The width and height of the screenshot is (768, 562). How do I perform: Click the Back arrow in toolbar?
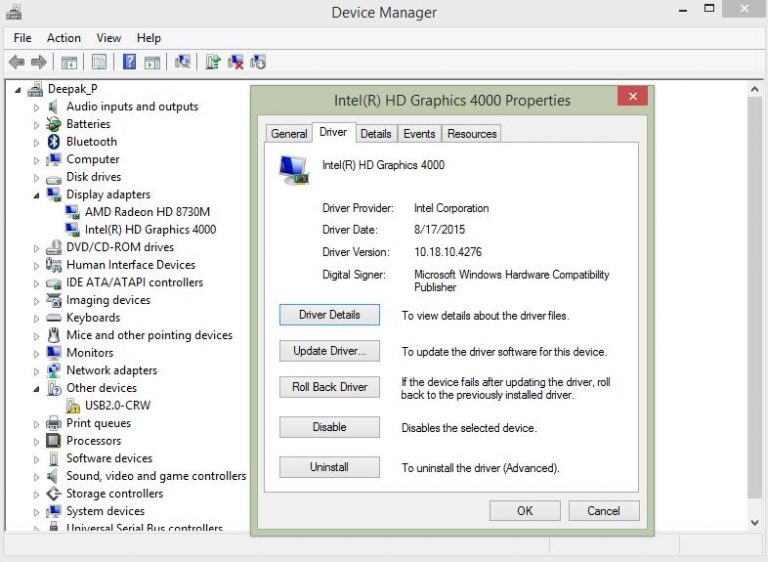16,62
